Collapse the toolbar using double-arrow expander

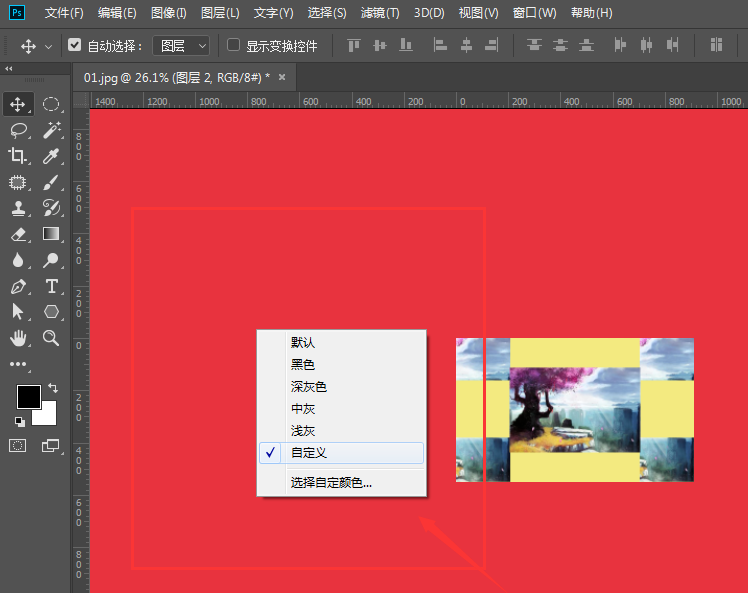click(x=9, y=69)
